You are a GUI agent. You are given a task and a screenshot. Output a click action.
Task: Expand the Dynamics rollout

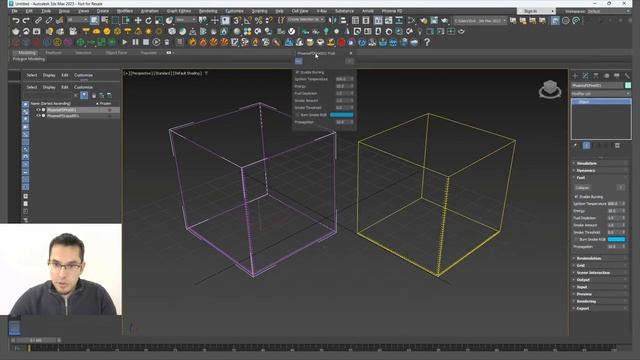(x=600, y=171)
